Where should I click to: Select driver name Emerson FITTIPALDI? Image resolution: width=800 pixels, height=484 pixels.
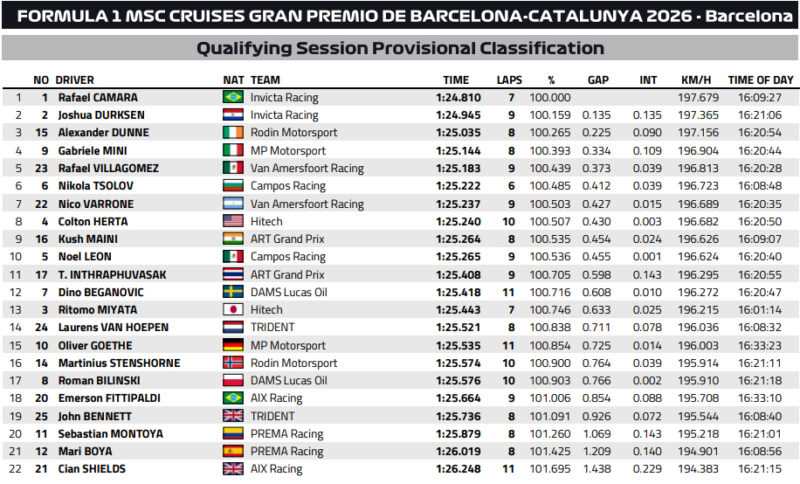(109, 398)
